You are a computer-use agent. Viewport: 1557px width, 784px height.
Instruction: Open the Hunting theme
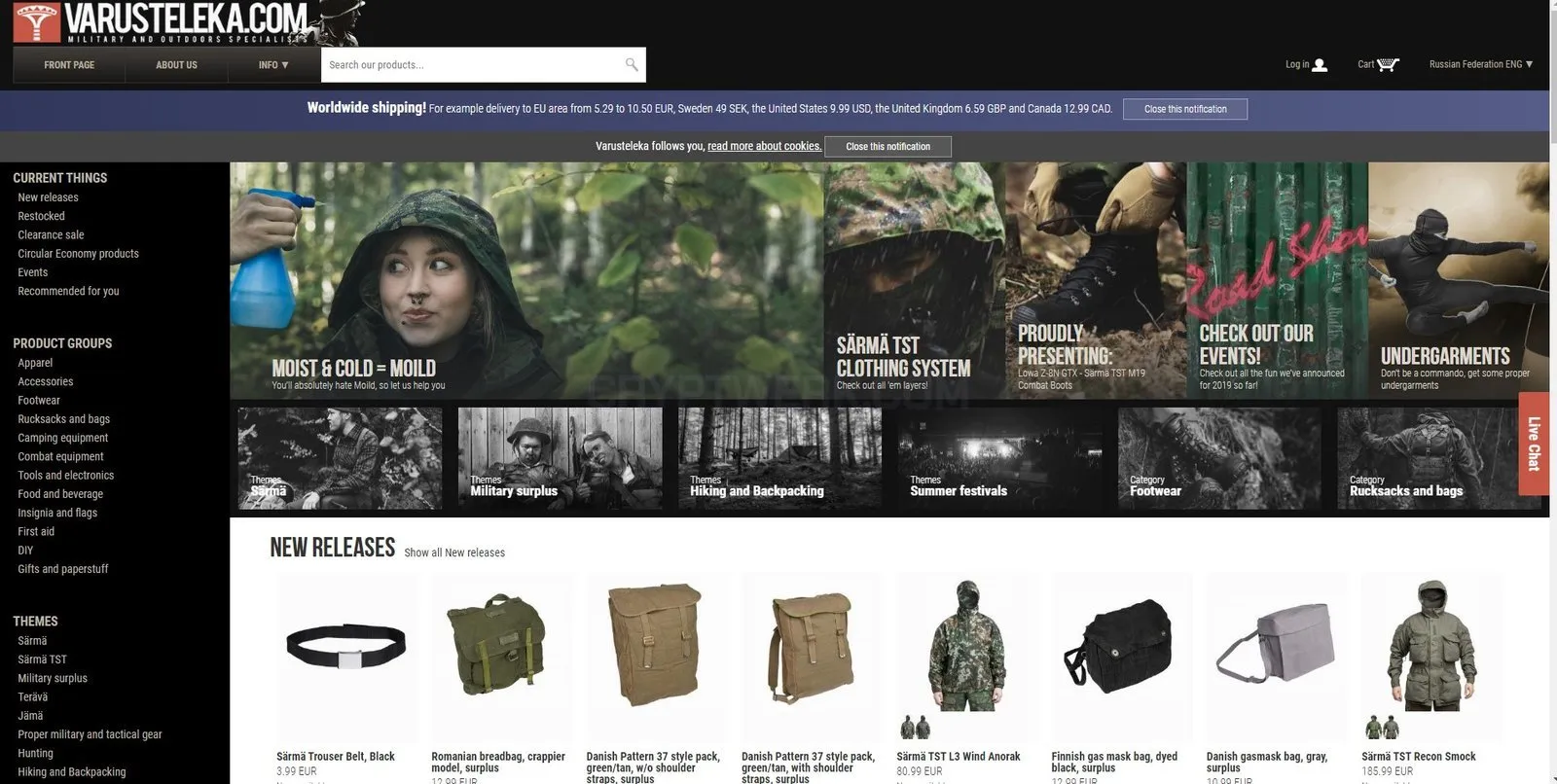coord(35,753)
